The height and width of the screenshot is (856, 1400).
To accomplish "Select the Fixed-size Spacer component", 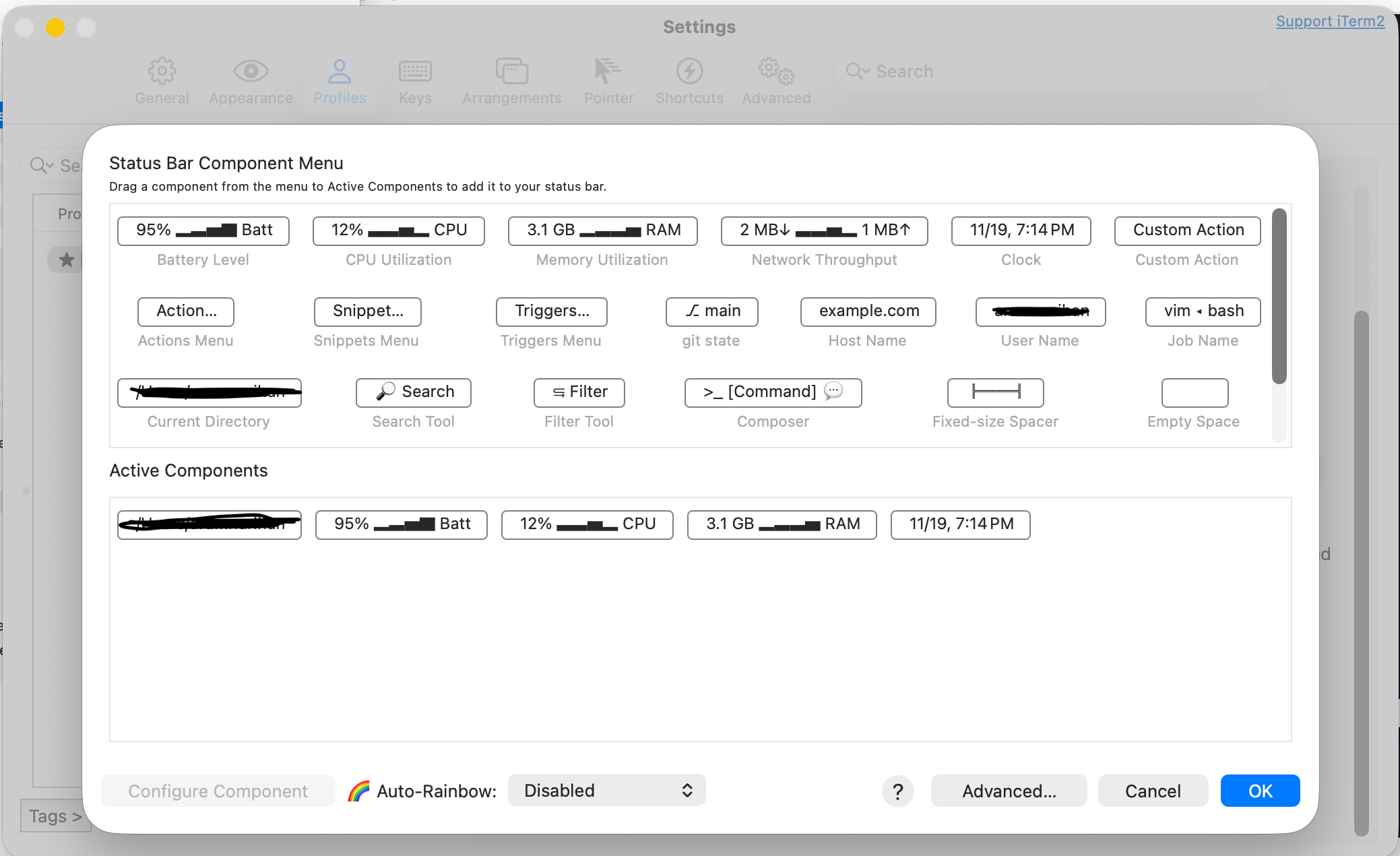I will click(x=995, y=392).
